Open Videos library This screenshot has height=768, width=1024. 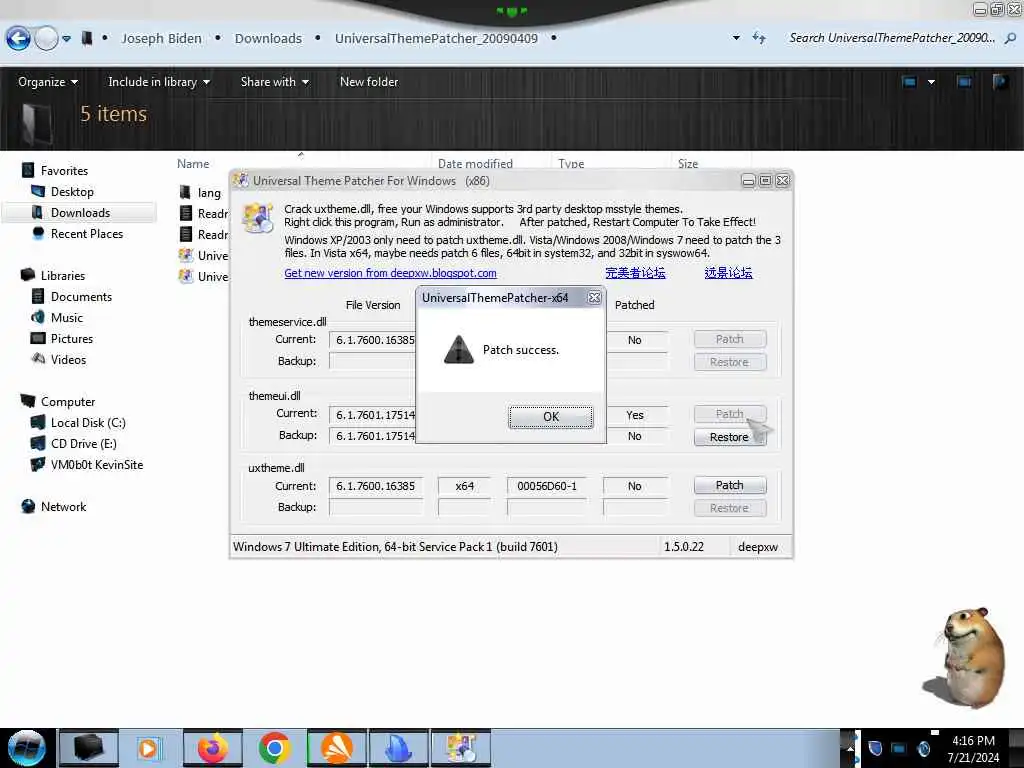click(68, 359)
